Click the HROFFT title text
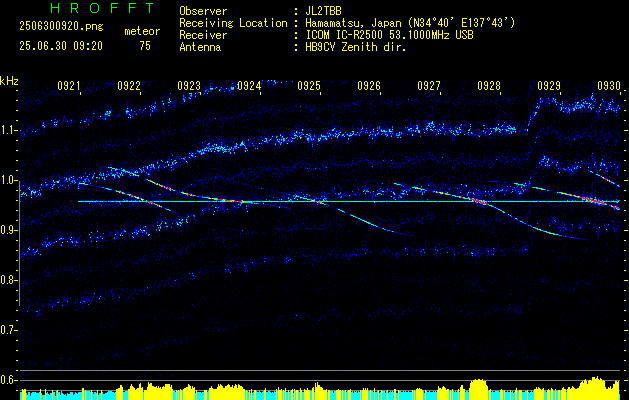Viewport: 629px width, 400px height. 102,8
